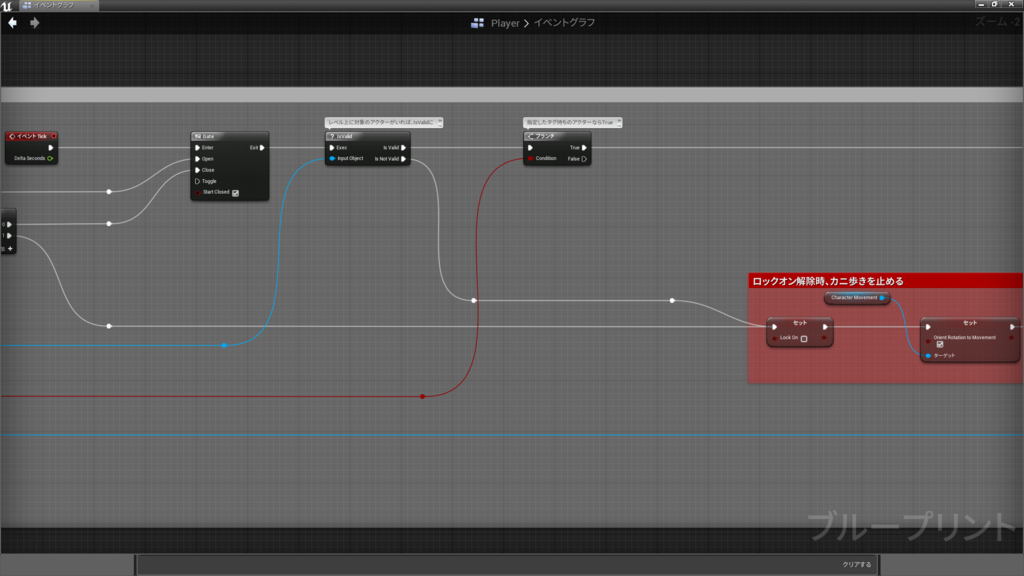
Task: Check the Lock On checkbox
Action: click(804, 338)
